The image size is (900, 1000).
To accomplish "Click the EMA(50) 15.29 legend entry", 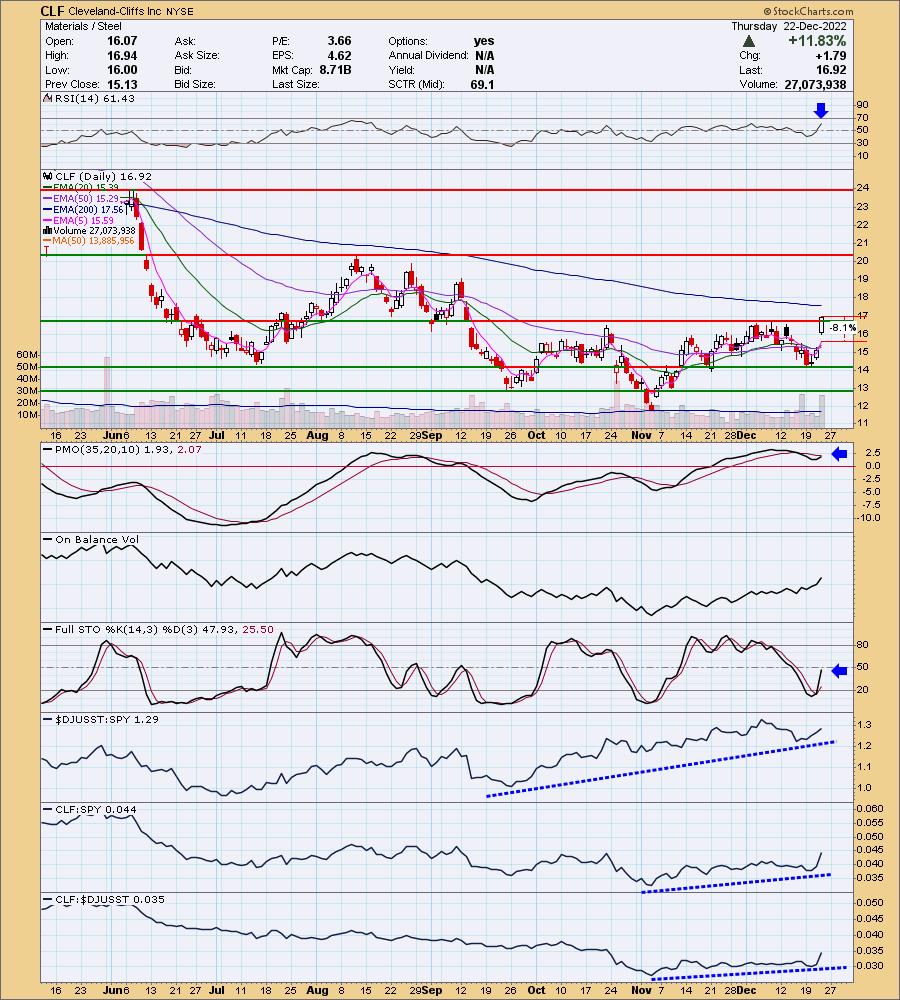I will [81, 198].
